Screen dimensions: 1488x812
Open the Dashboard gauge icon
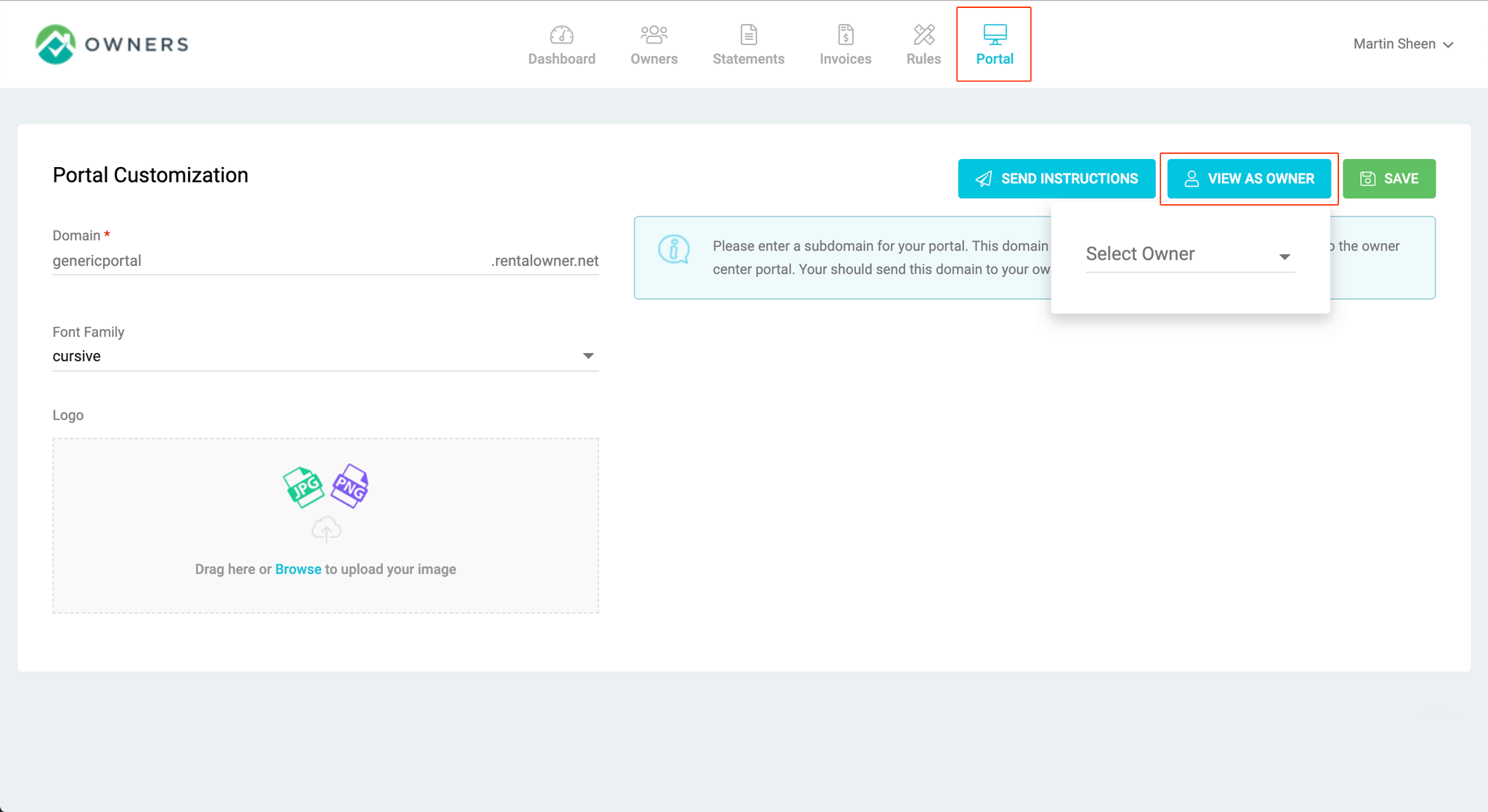pyautogui.click(x=562, y=35)
